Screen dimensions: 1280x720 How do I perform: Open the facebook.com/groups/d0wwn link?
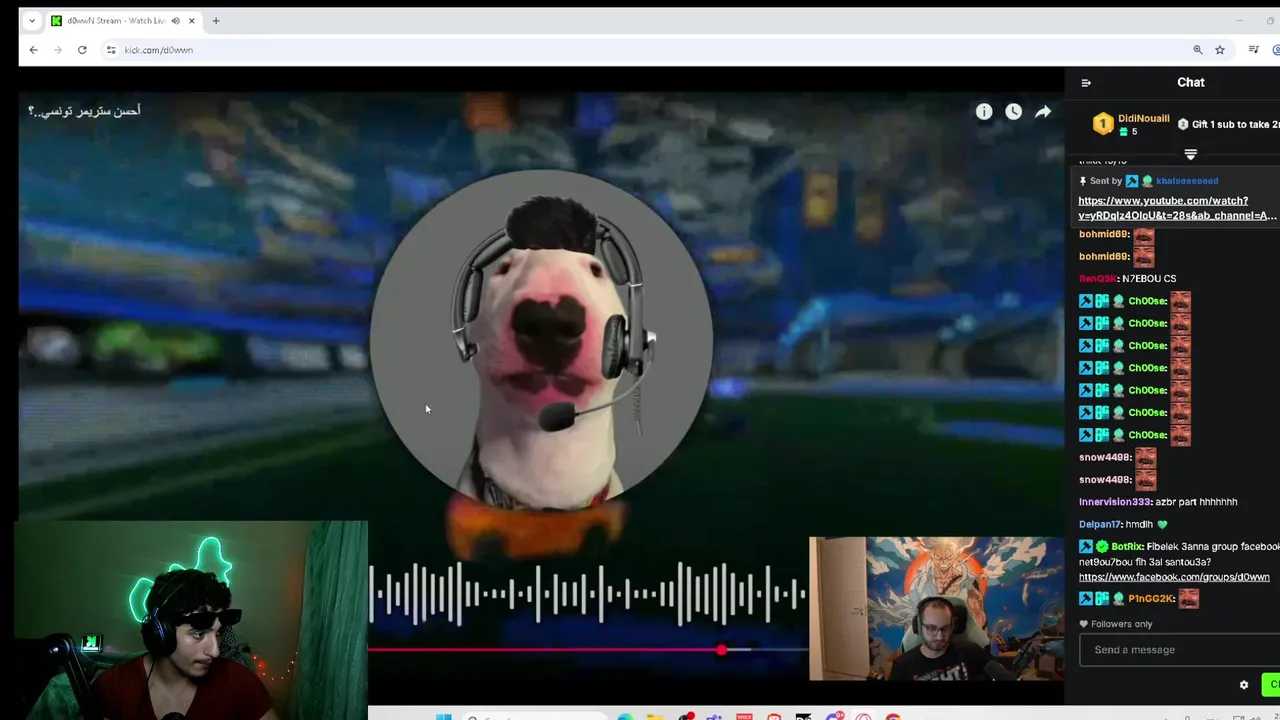[1174, 577]
